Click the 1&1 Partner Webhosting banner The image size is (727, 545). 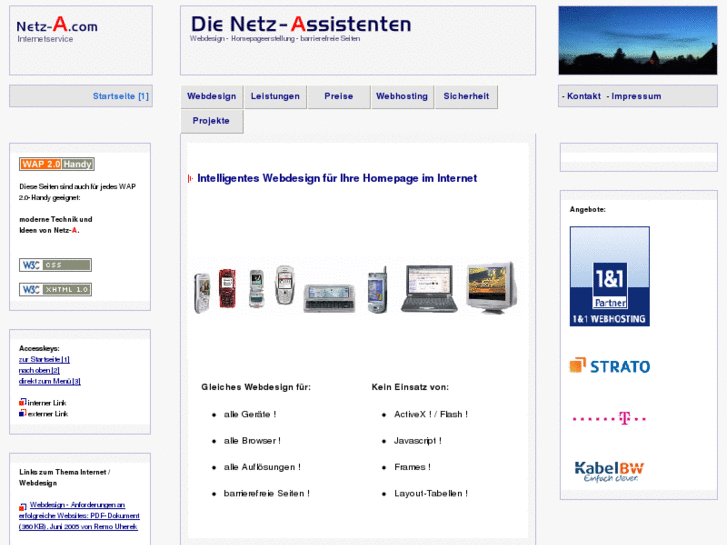[x=610, y=276]
